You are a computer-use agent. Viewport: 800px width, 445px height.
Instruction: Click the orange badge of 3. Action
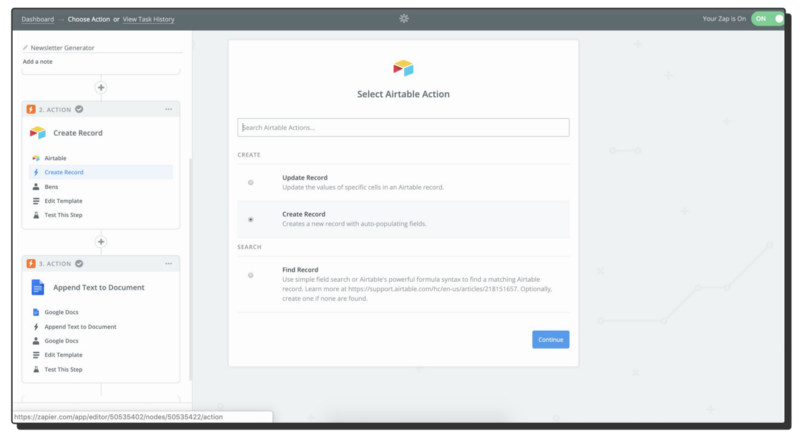(31, 264)
